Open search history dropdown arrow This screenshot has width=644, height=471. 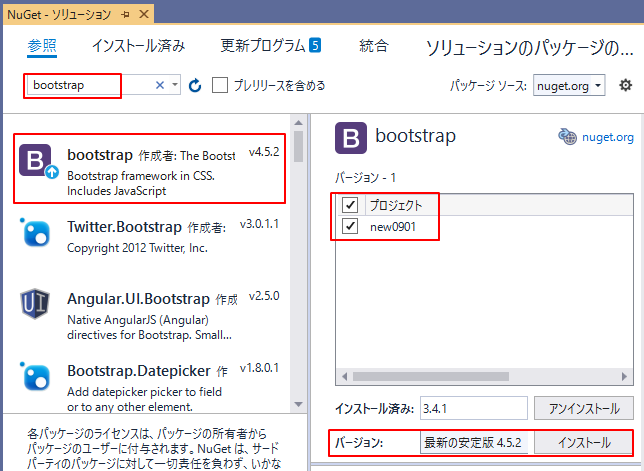(x=175, y=85)
